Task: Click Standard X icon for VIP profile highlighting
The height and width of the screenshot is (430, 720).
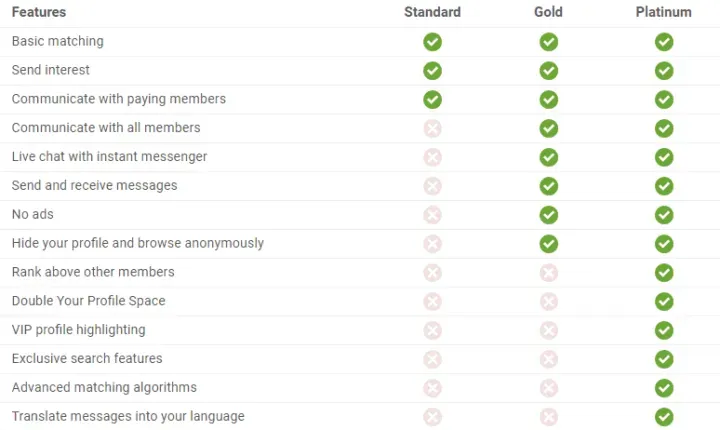Action: pyautogui.click(x=432, y=331)
